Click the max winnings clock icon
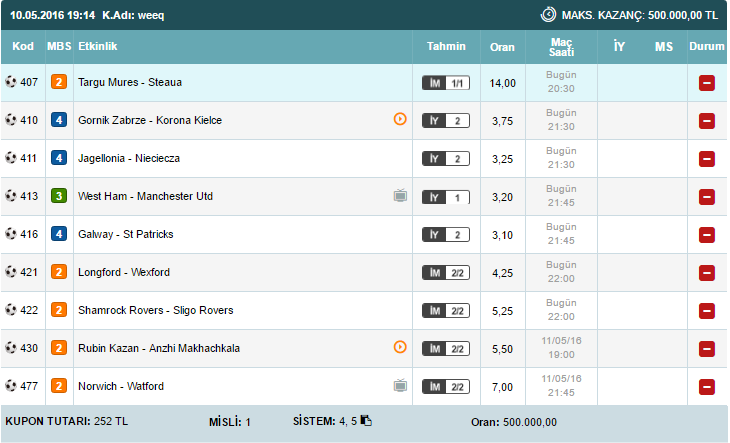The height and width of the screenshot is (443, 730). pos(548,14)
